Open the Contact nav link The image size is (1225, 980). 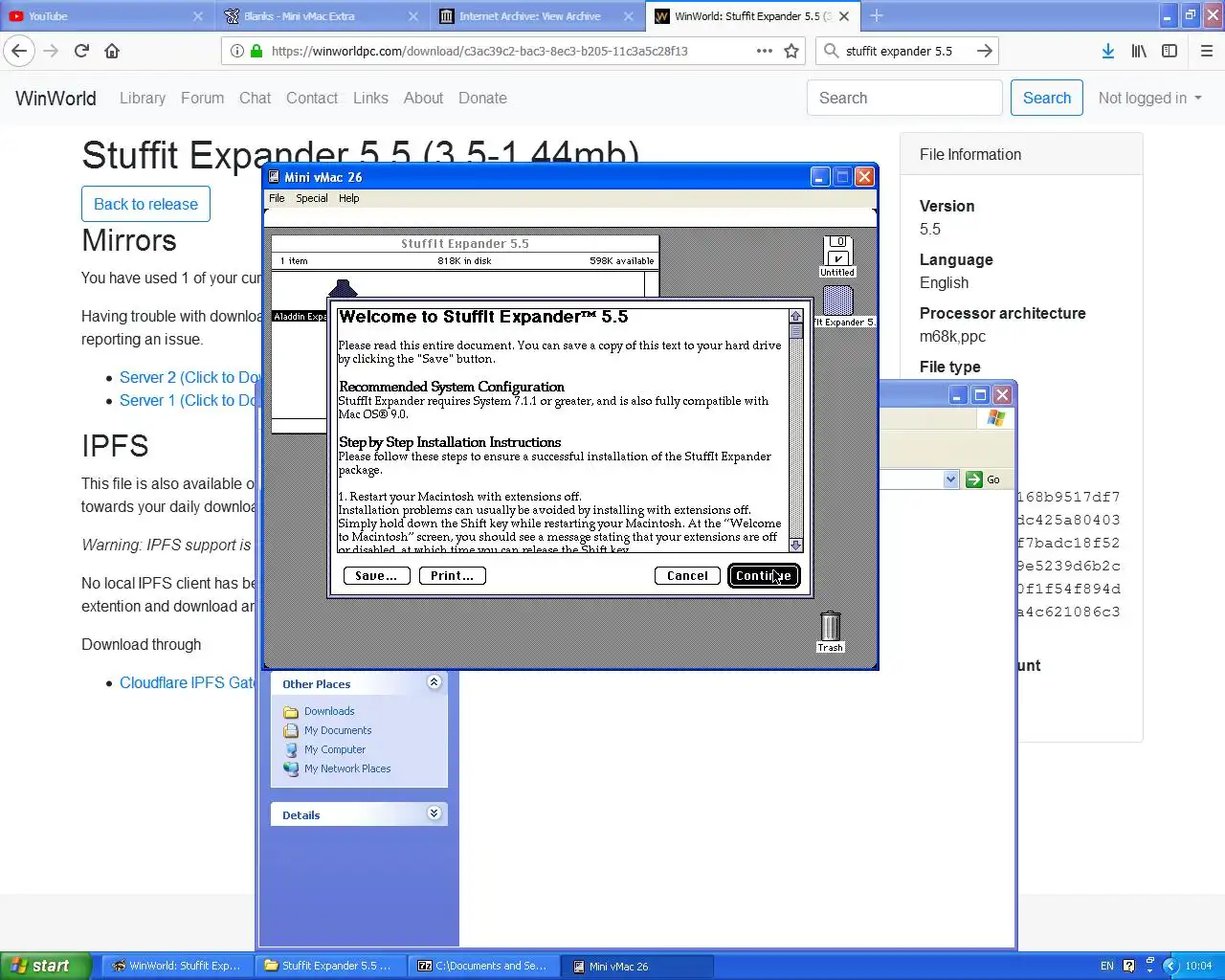312,98
